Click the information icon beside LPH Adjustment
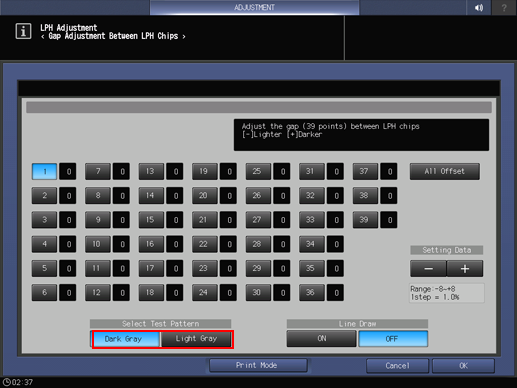The image size is (517, 388). click(x=23, y=31)
